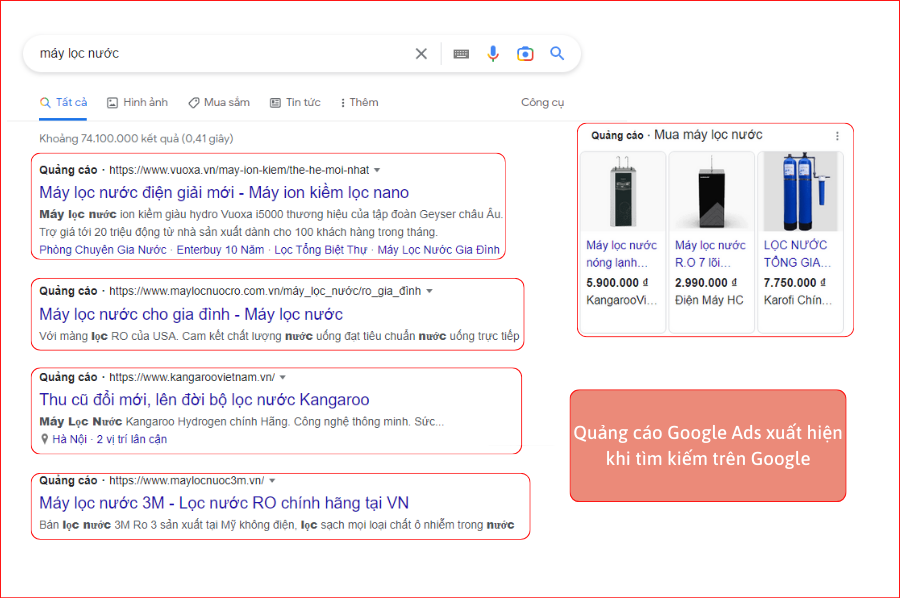Expand dropdown arrow next to maylocnuoc3m.vn URL

272,481
